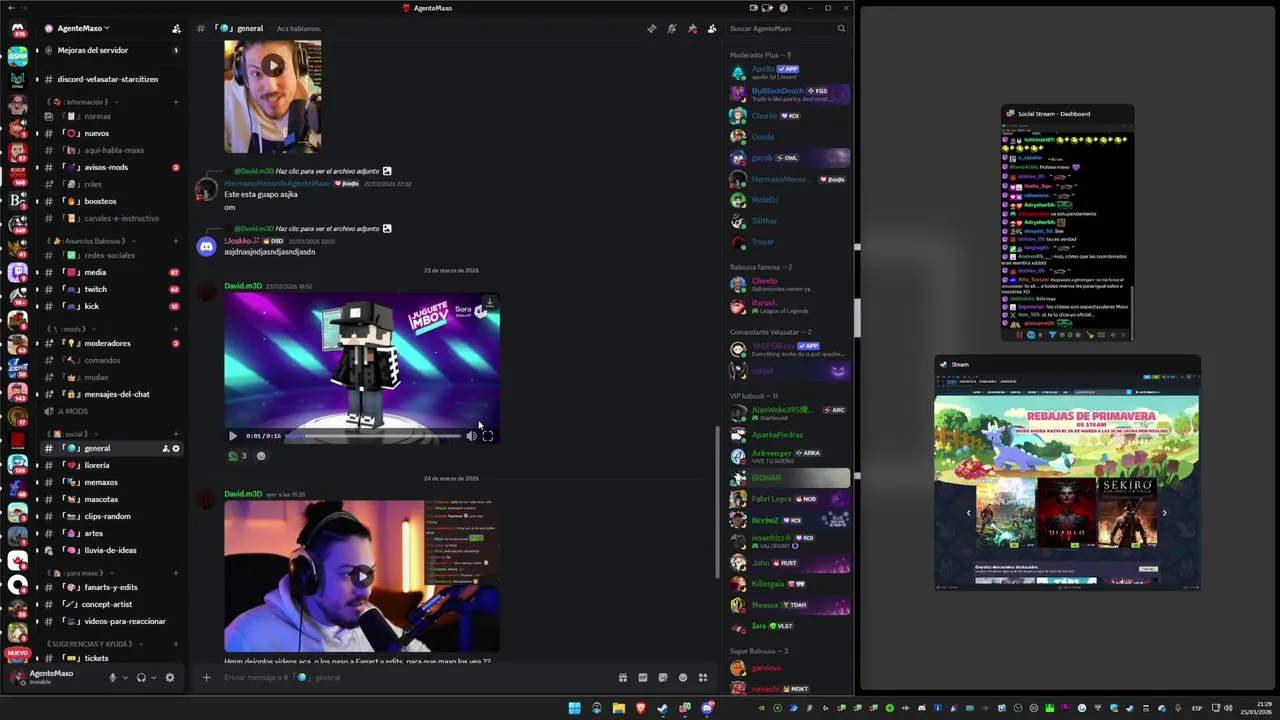Mute microphone in user panel

112,677
